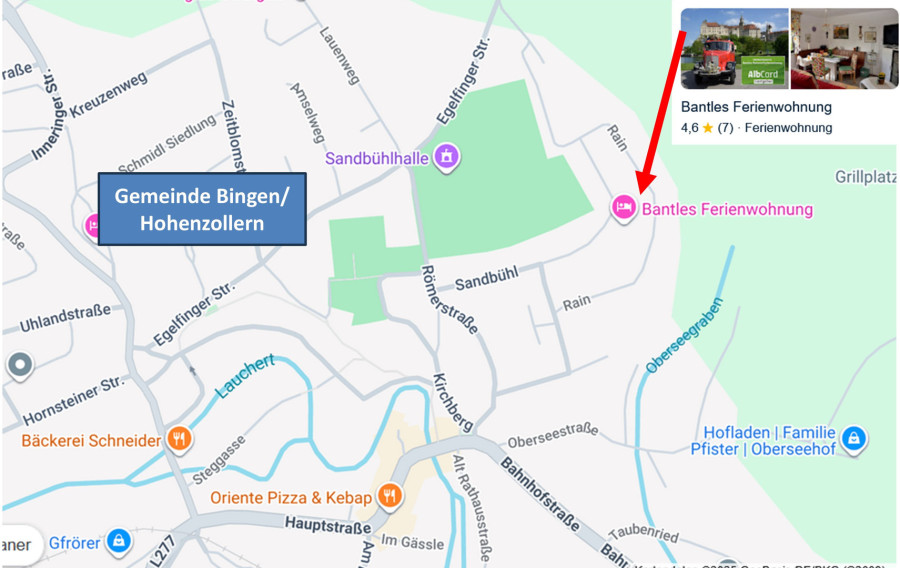This screenshot has height=568, width=900.
Task: Click the Sandbühlhalle text label
Action: point(377,158)
